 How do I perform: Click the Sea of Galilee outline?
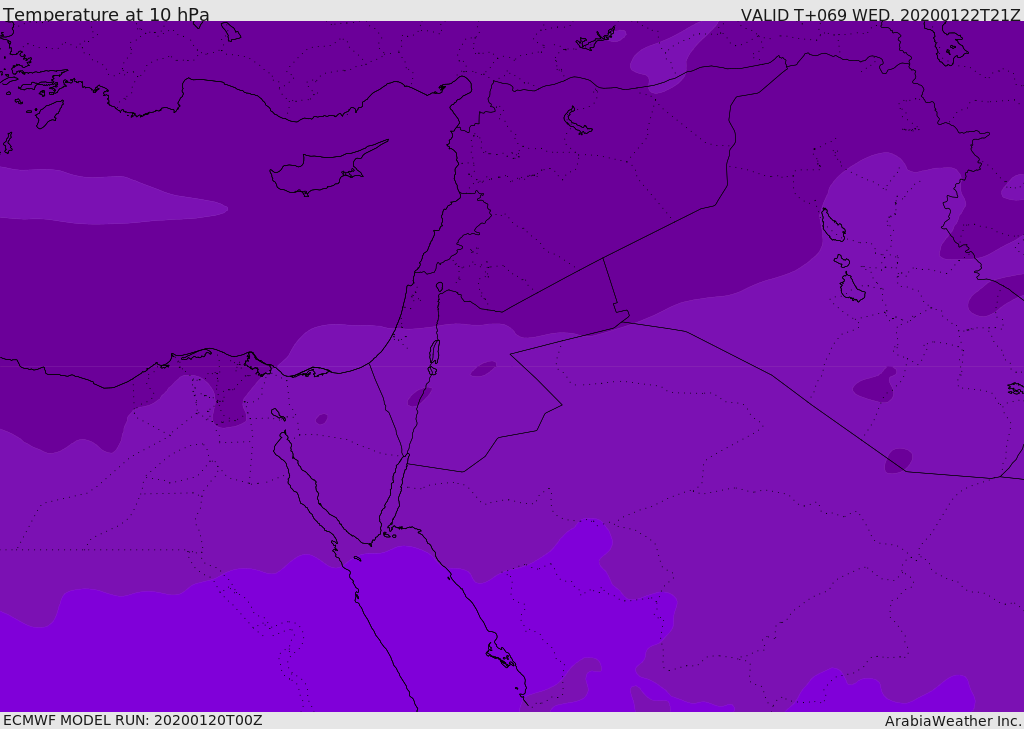[439, 287]
